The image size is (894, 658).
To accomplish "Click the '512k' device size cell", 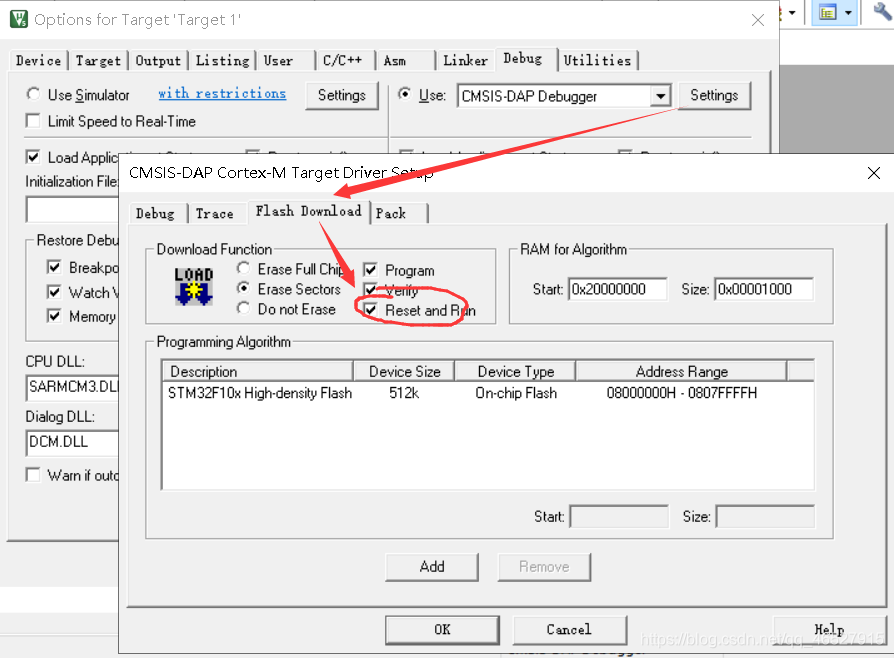I will (x=404, y=393).
